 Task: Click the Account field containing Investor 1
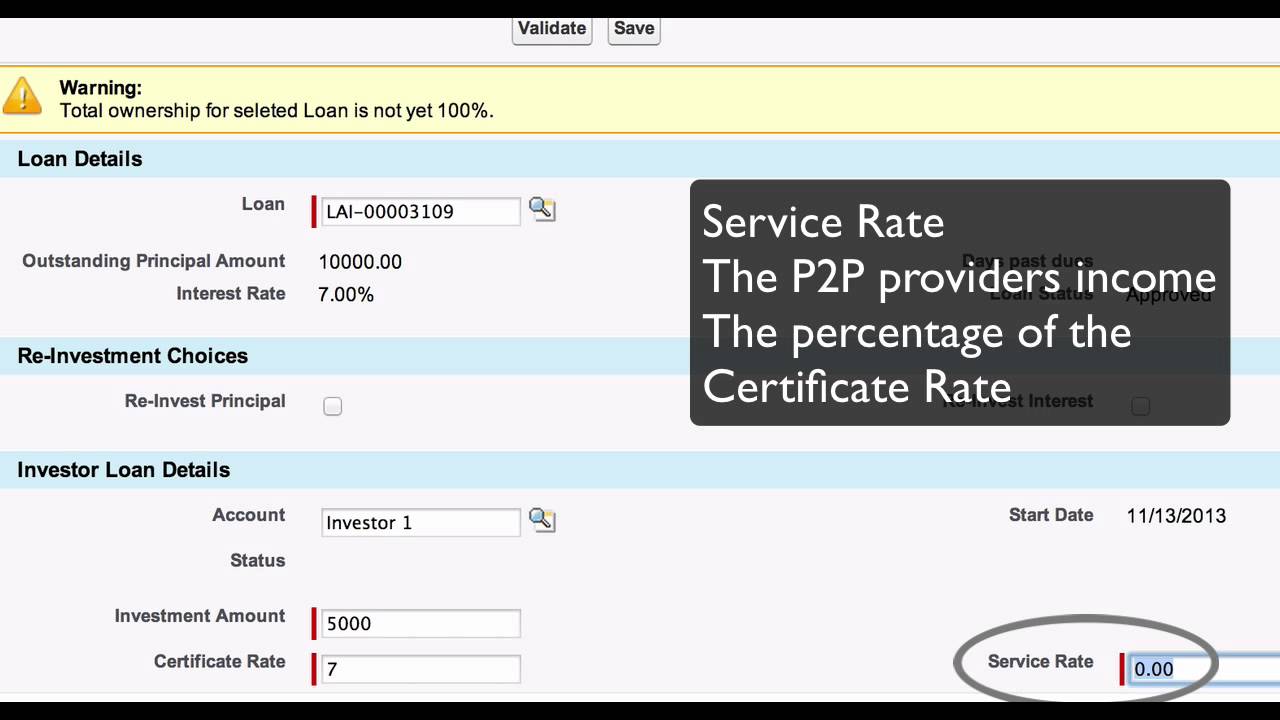[x=421, y=522]
